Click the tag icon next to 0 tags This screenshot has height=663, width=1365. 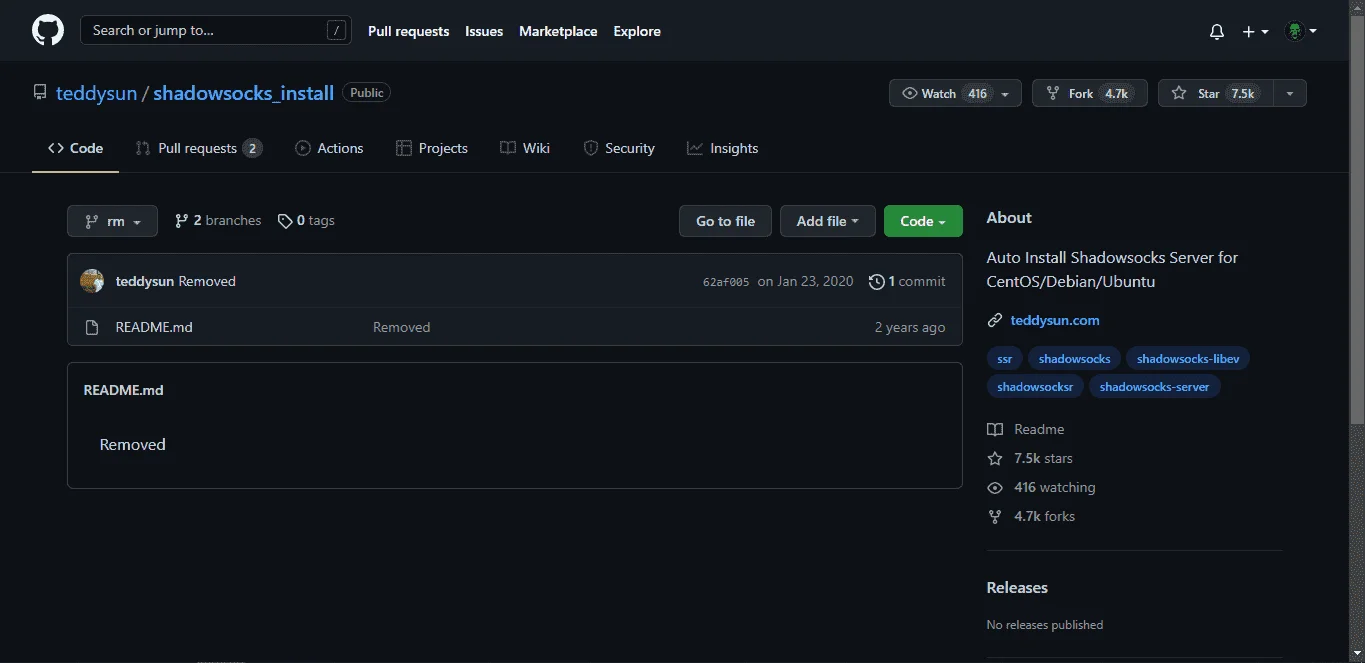(x=285, y=221)
